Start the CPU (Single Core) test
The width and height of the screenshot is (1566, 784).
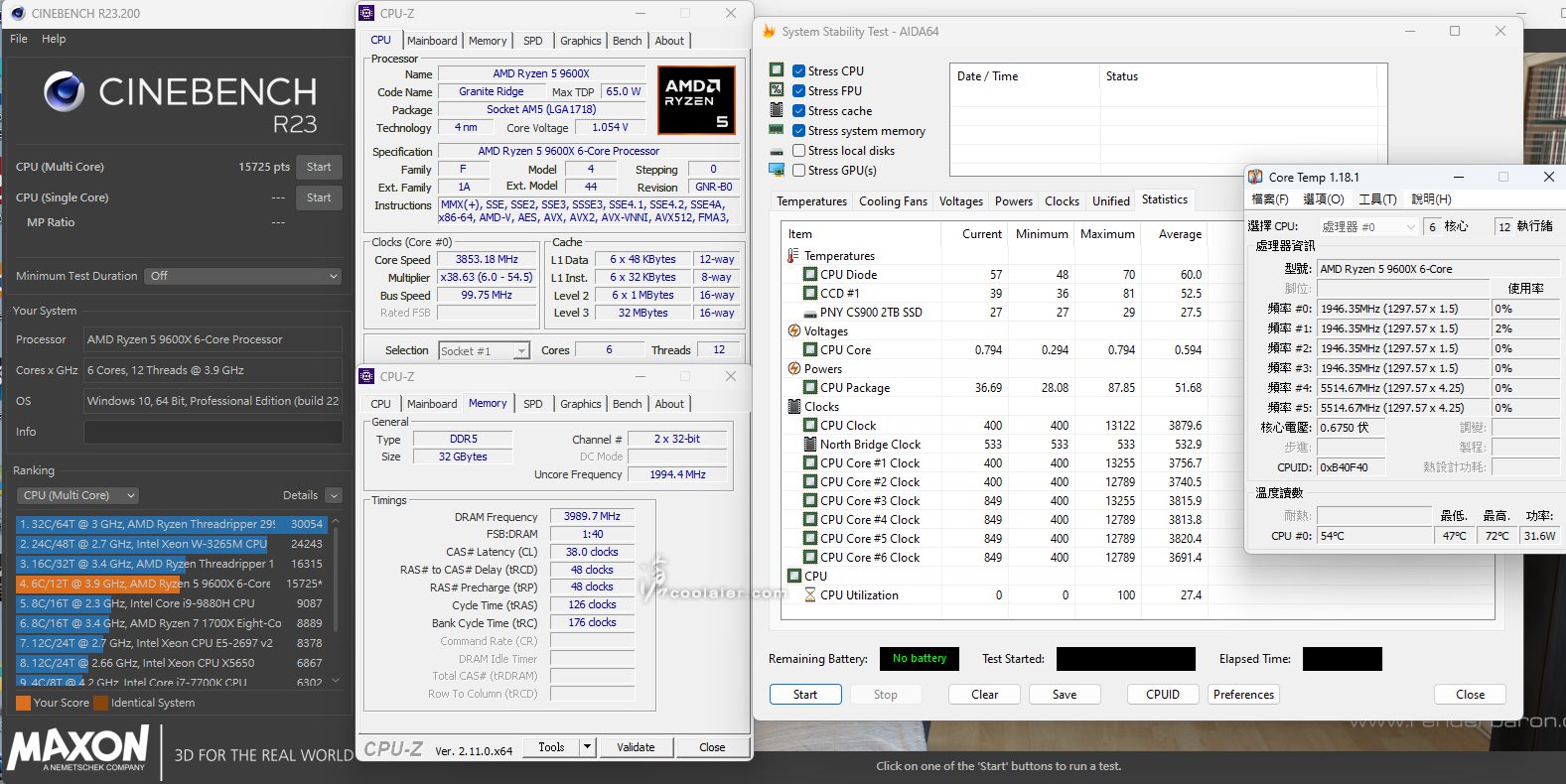(319, 197)
